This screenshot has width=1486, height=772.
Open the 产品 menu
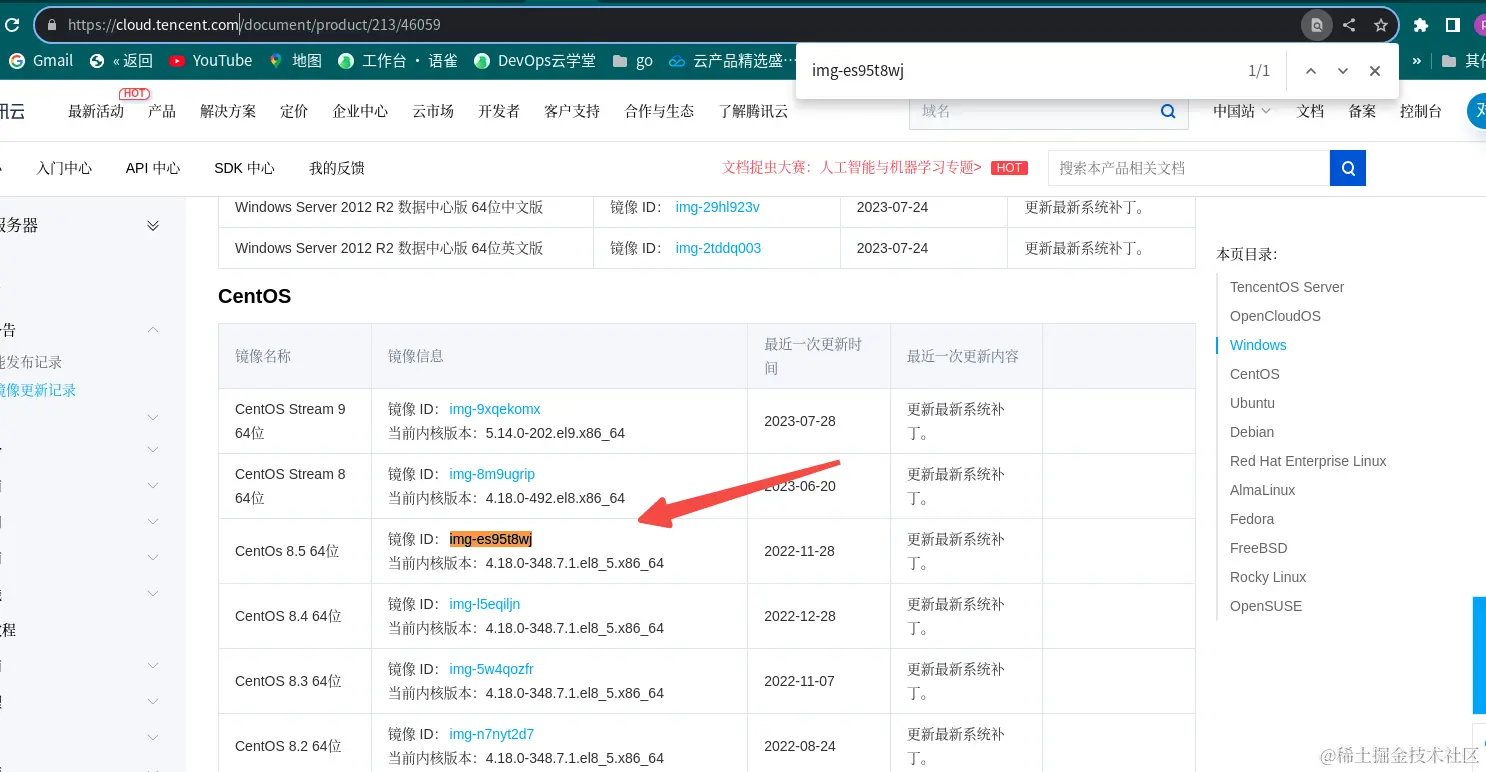pyautogui.click(x=162, y=111)
